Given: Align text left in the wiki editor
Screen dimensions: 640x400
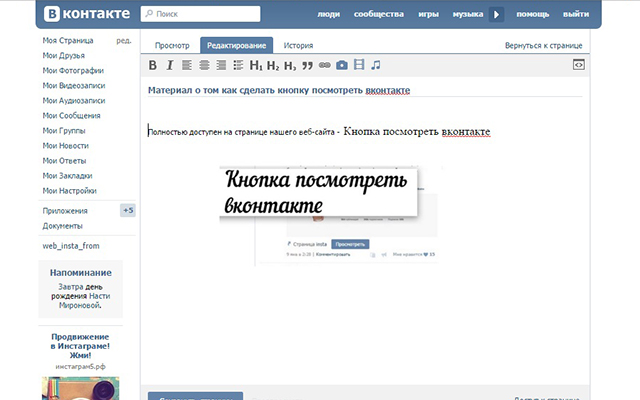Looking at the screenshot, I should pyautogui.click(x=187, y=65).
